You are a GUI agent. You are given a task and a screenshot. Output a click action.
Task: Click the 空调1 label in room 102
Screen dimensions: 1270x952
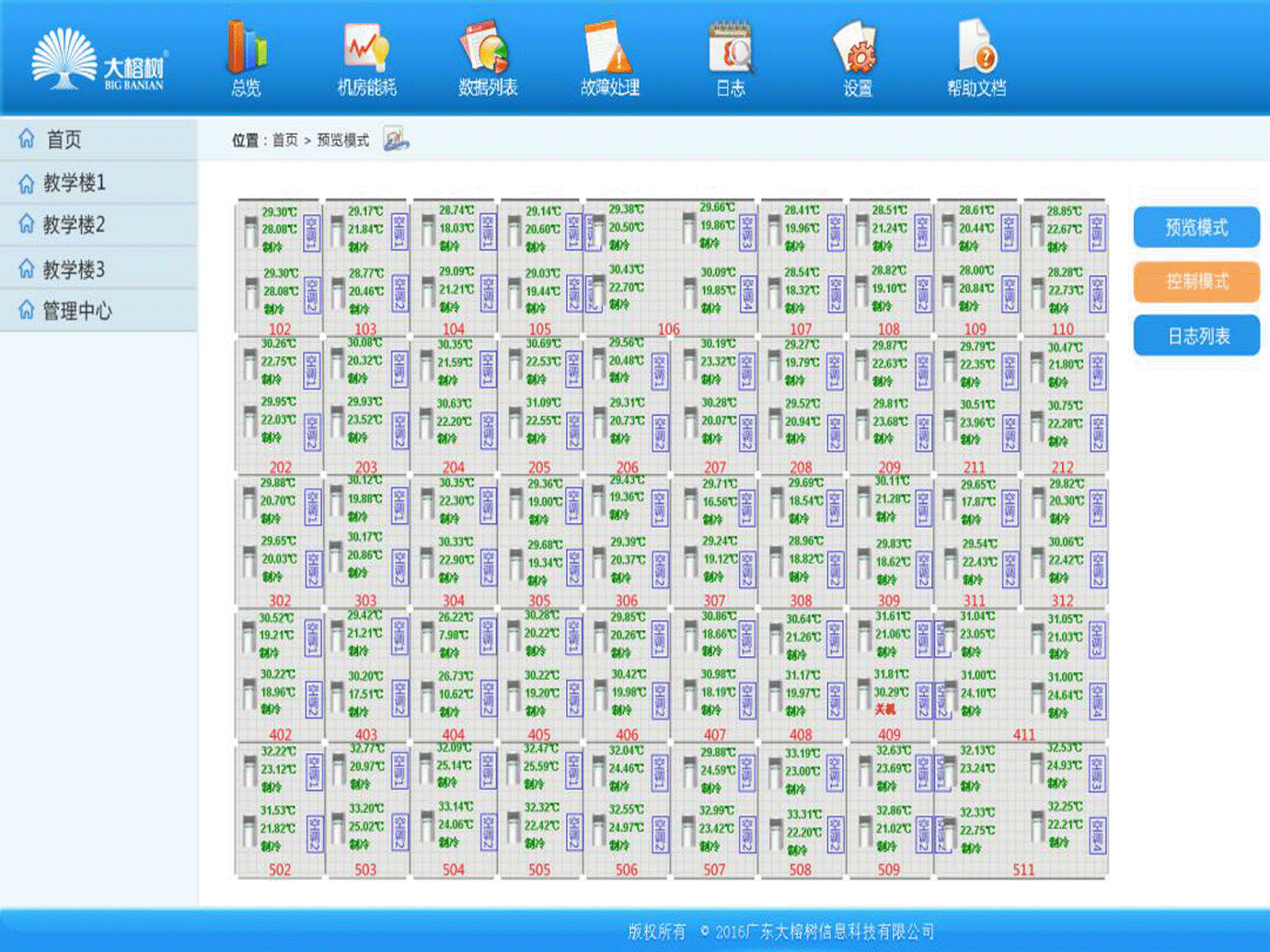coord(312,234)
